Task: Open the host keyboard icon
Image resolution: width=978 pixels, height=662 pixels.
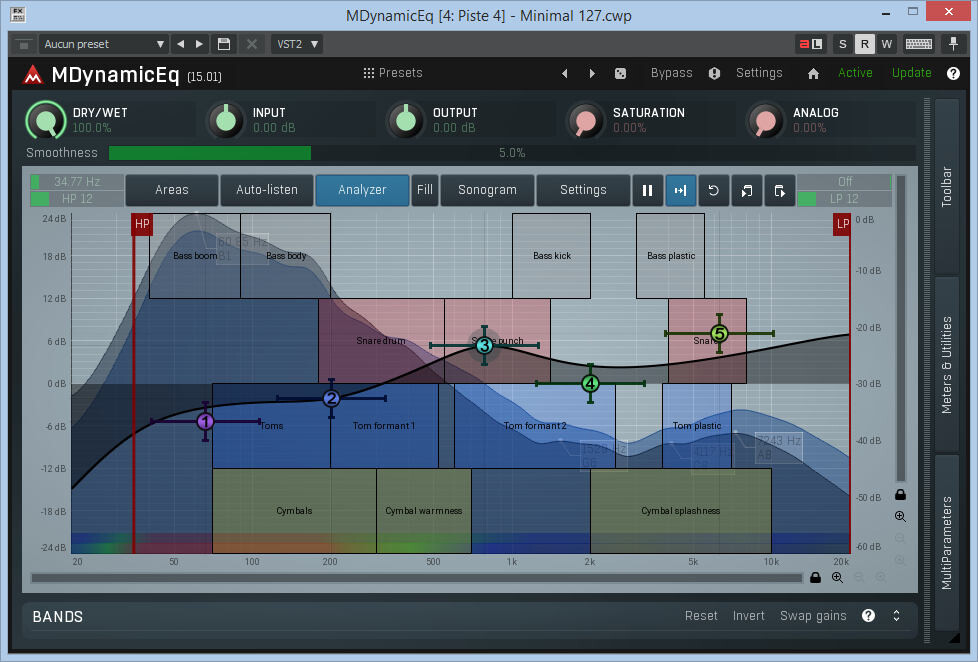Action: tap(918, 44)
